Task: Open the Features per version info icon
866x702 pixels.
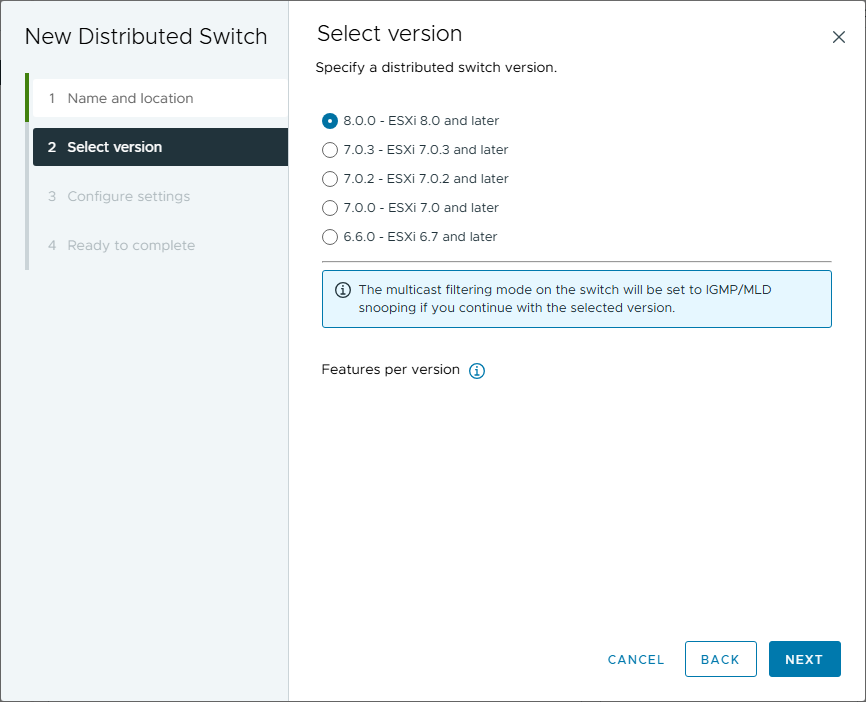Action: click(x=477, y=371)
